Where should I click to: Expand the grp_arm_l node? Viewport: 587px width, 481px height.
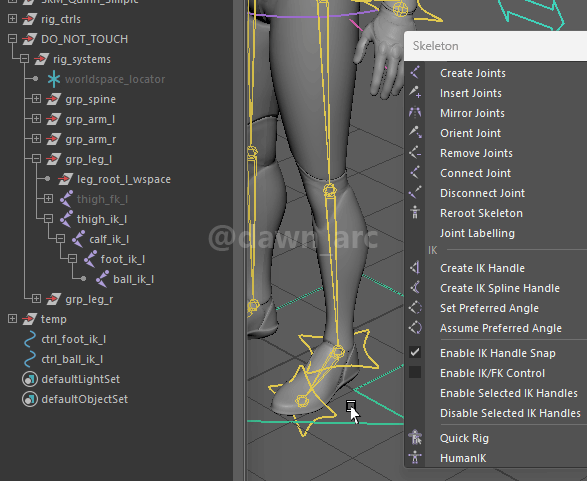(x=36, y=118)
